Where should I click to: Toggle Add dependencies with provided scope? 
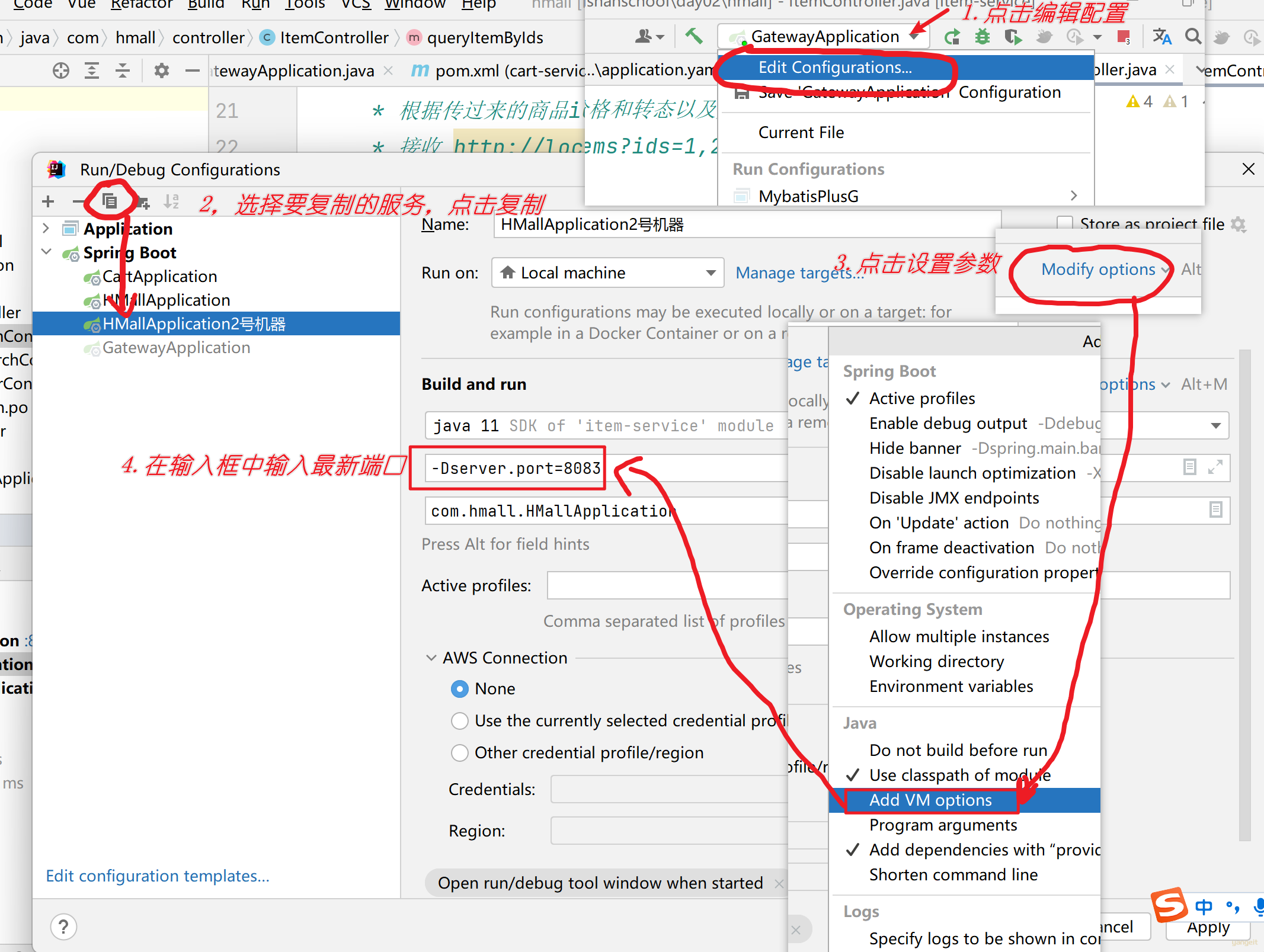coord(965,850)
